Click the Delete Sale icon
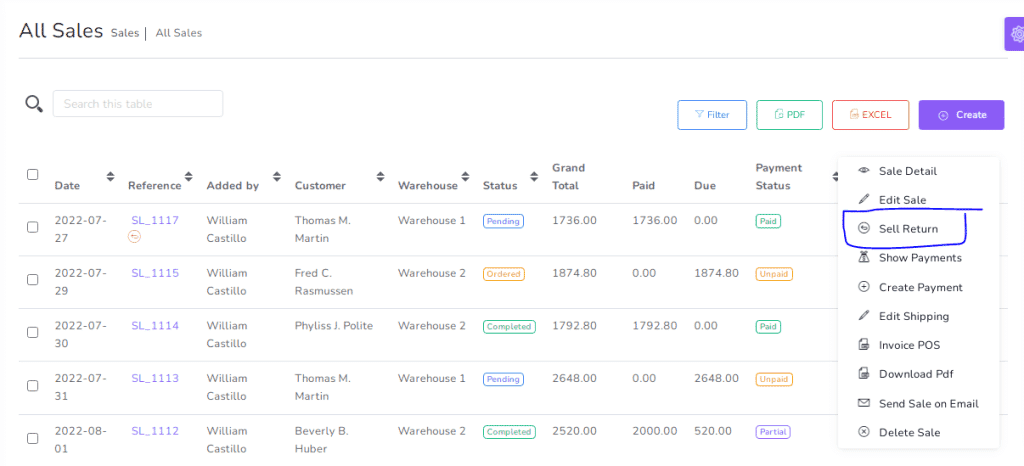Viewport: 1024px width, 466px height. pyautogui.click(x=864, y=432)
